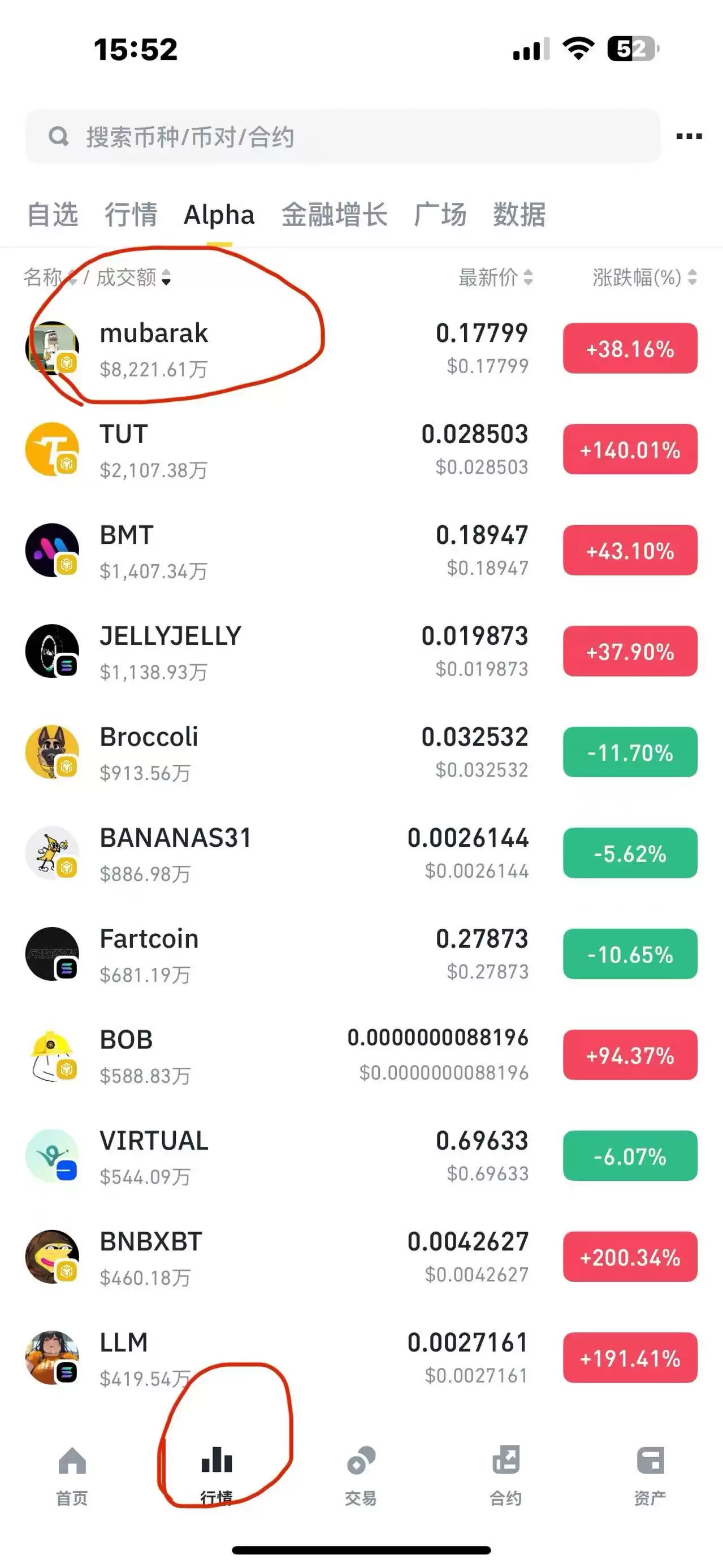Focus the 搜索币种/币对/合约 search field
Viewport: 723px width, 1568px height.
341,136
